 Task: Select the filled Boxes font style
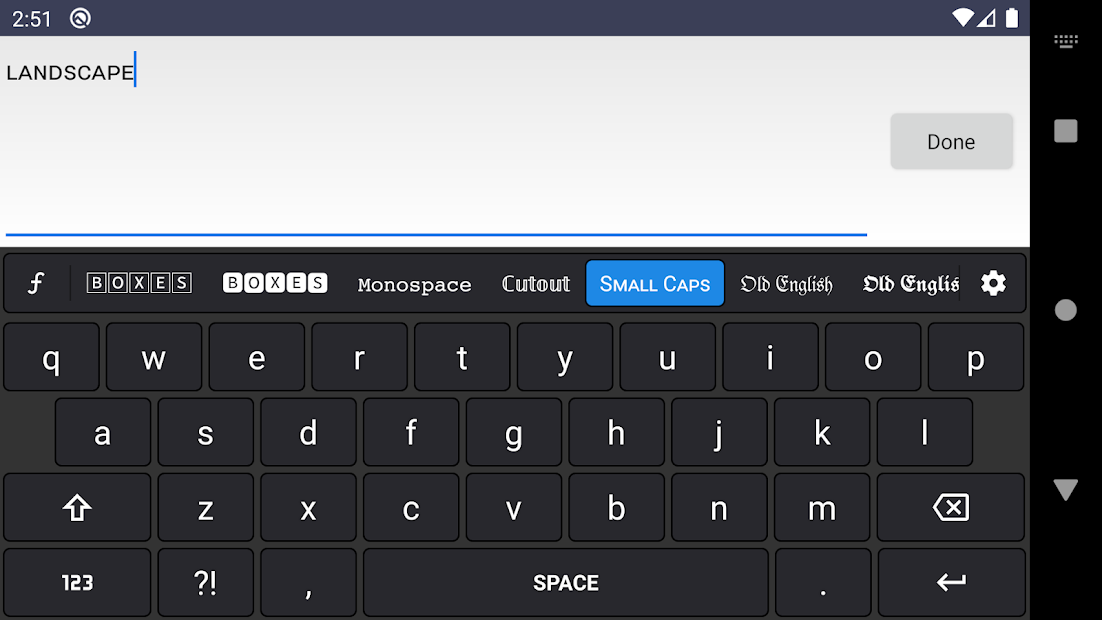[x=275, y=283]
